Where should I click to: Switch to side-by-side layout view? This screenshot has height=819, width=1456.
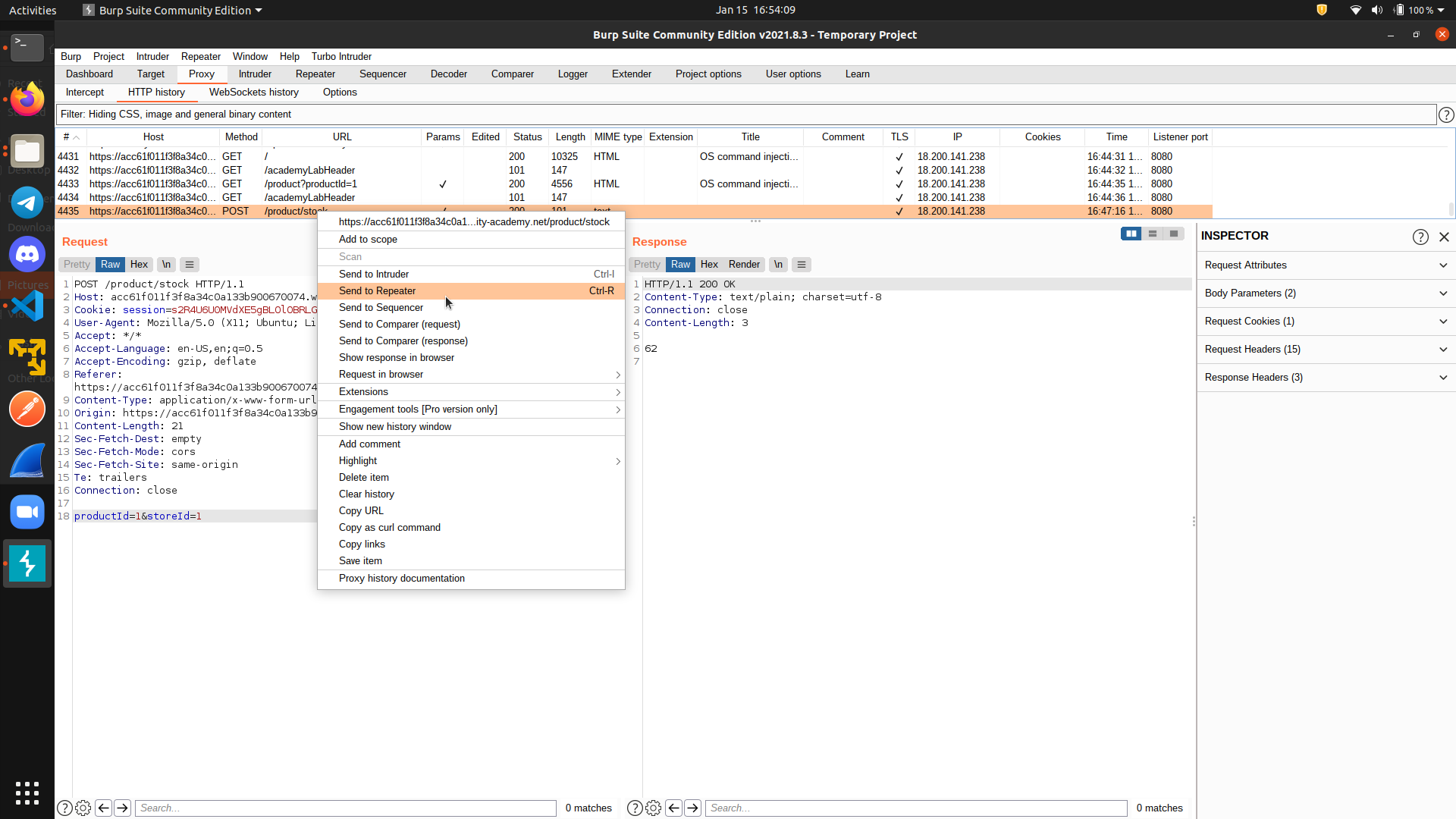(x=1131, y=234)
